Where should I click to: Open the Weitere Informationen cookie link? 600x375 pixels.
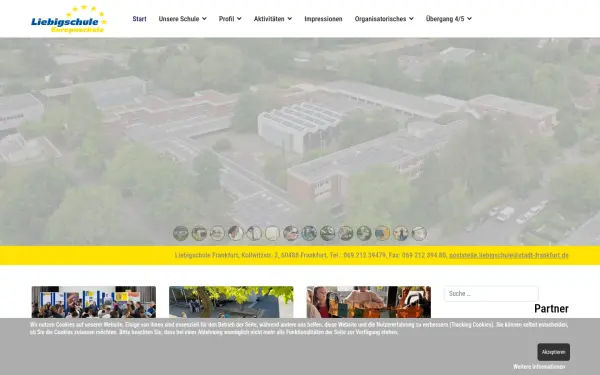point(539,367)
